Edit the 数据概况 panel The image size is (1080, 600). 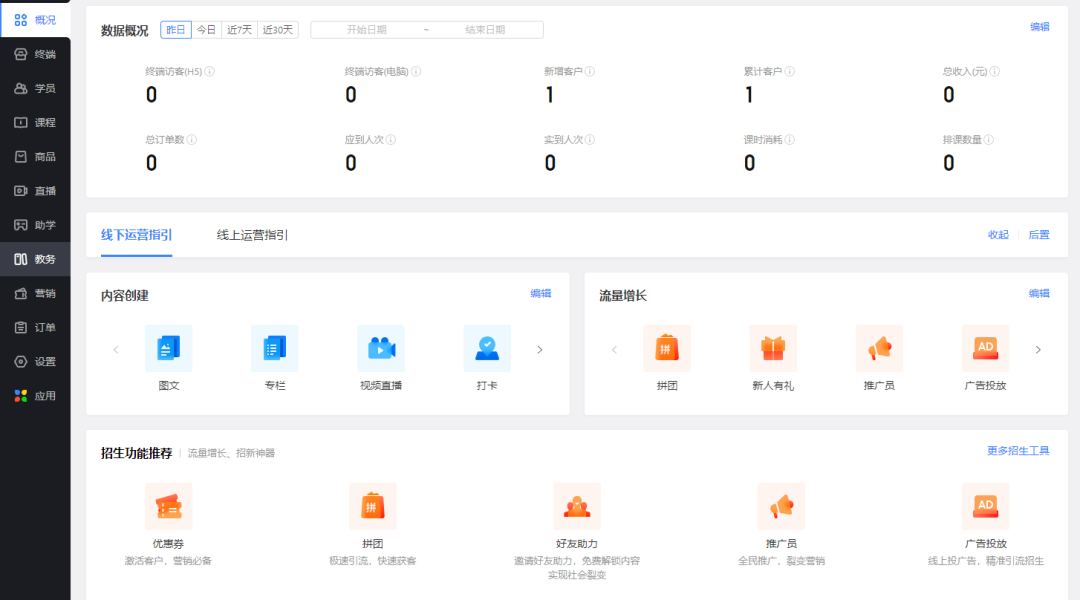pyautogui.click(x=1039, y=27)
